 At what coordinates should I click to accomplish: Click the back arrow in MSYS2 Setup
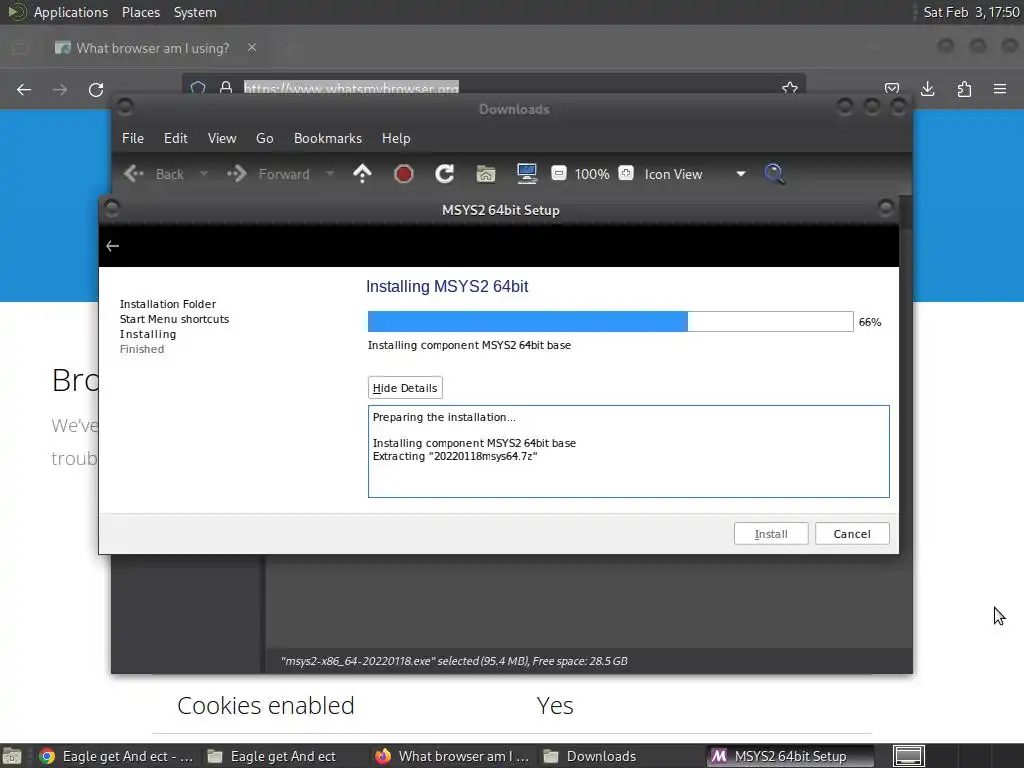click(x=112, y=246)
